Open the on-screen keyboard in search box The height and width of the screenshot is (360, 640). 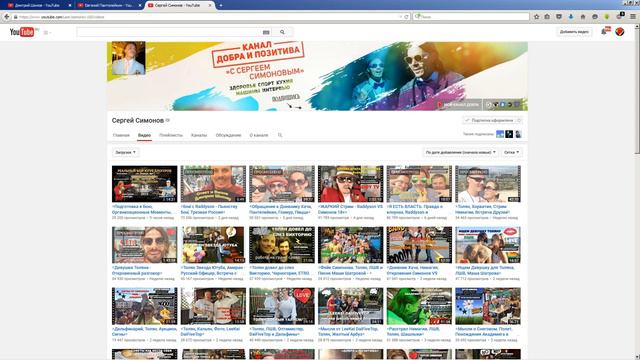tap(266, 32)
